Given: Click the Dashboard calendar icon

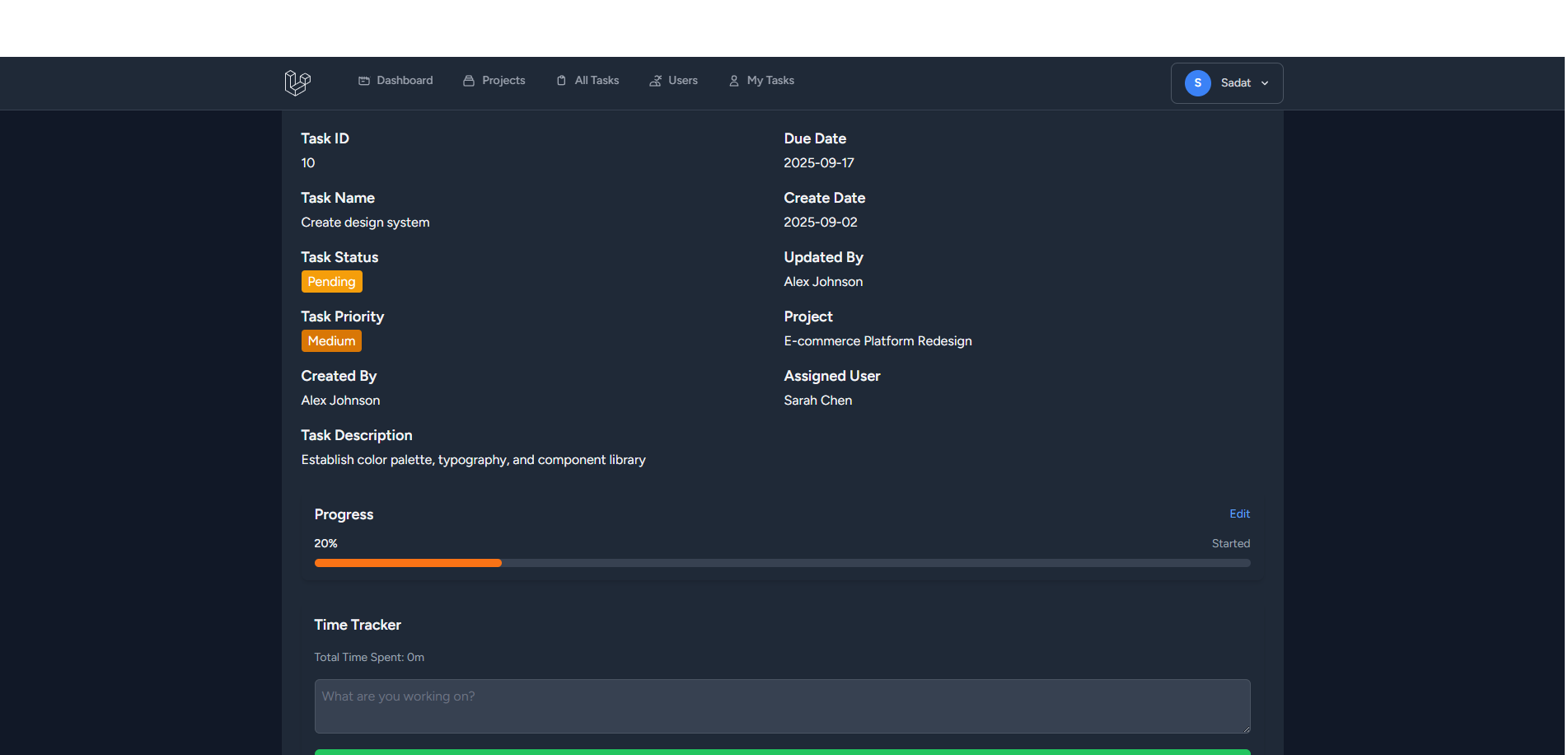Looking at the screenshot, I should (364, 81).
